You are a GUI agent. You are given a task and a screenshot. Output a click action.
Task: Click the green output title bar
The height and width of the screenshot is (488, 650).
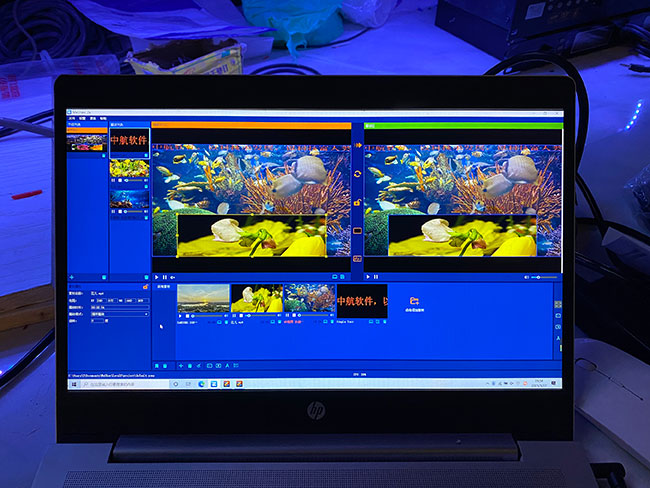click(x=461, y=126)
